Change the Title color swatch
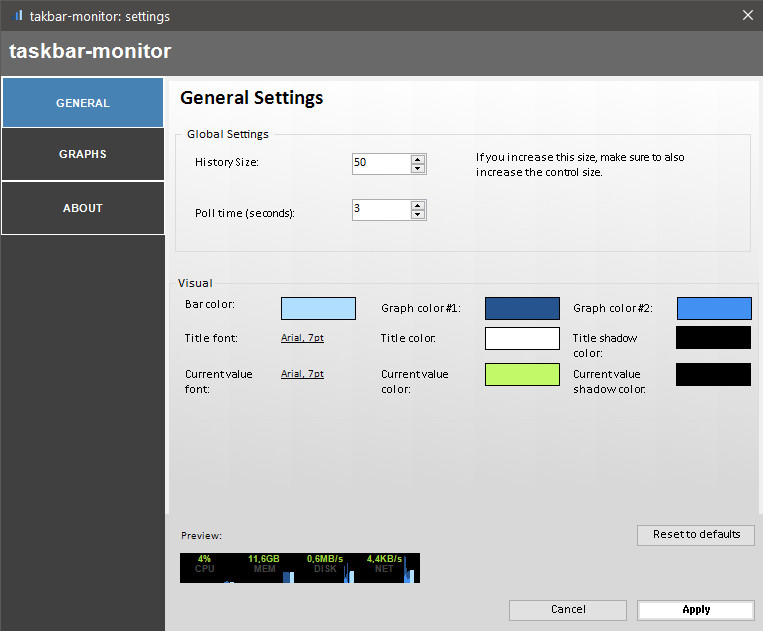 (522, 338)
